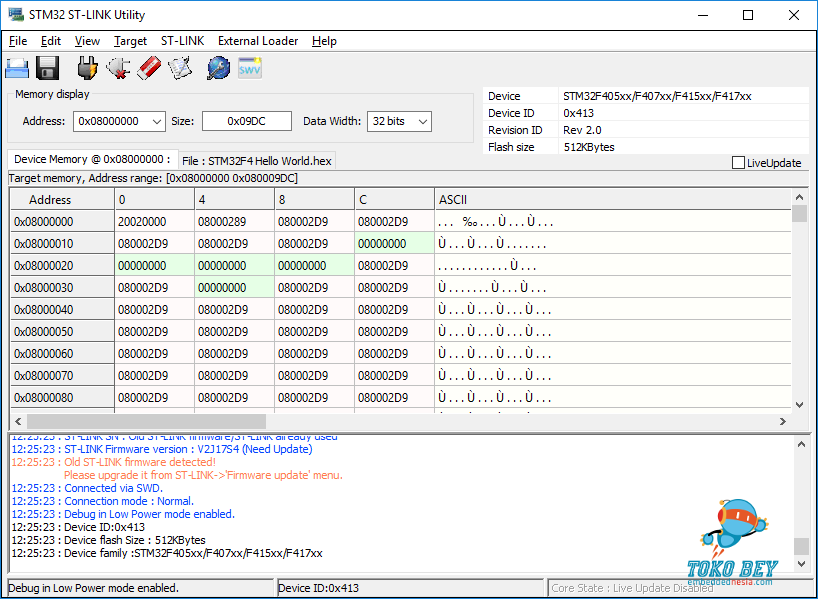Maximize the ST-LINK Utility window
The height and width of the screenshot is (600, 822).
point(748,15)
